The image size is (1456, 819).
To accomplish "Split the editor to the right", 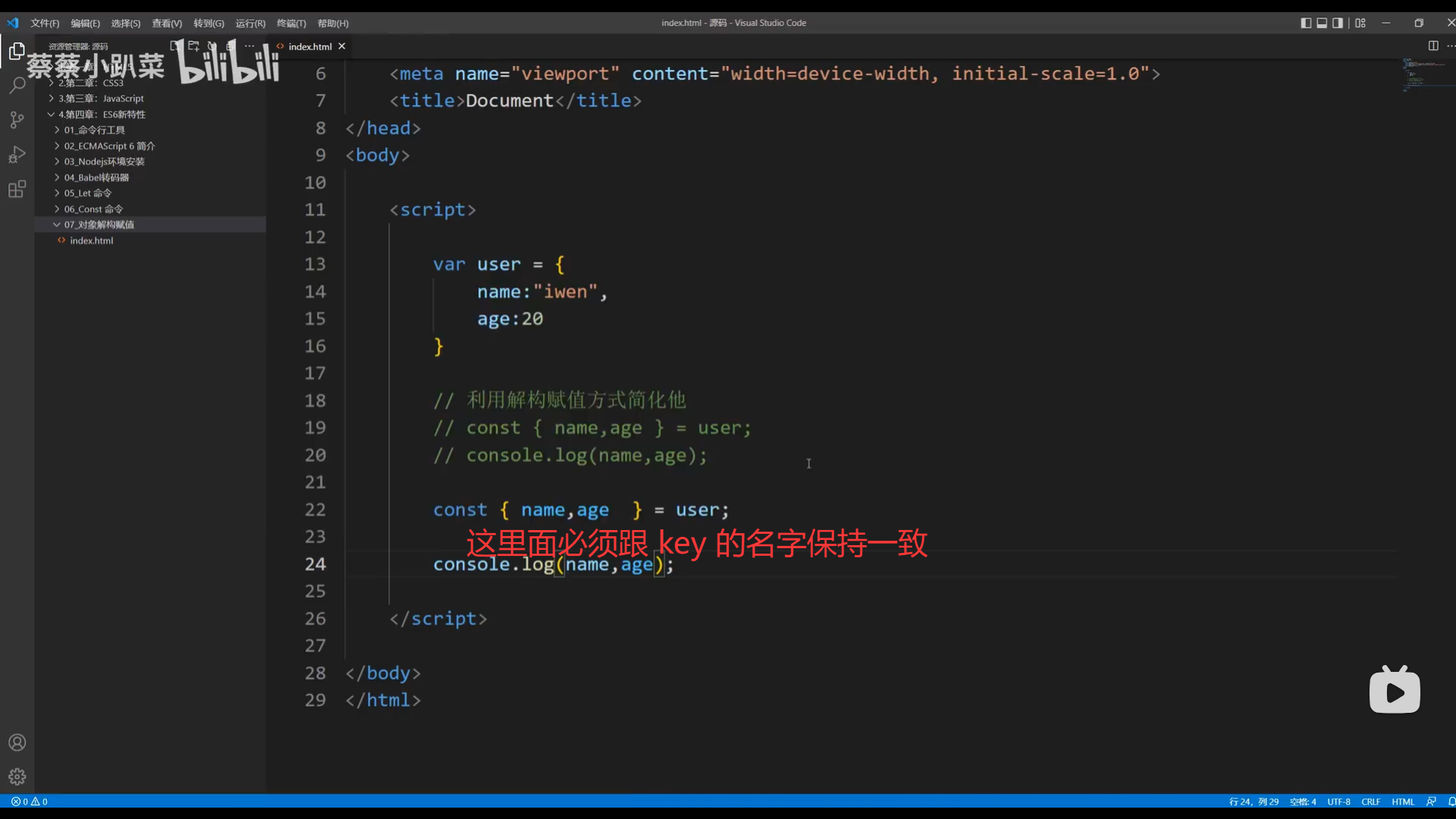I will point(1433,45).
